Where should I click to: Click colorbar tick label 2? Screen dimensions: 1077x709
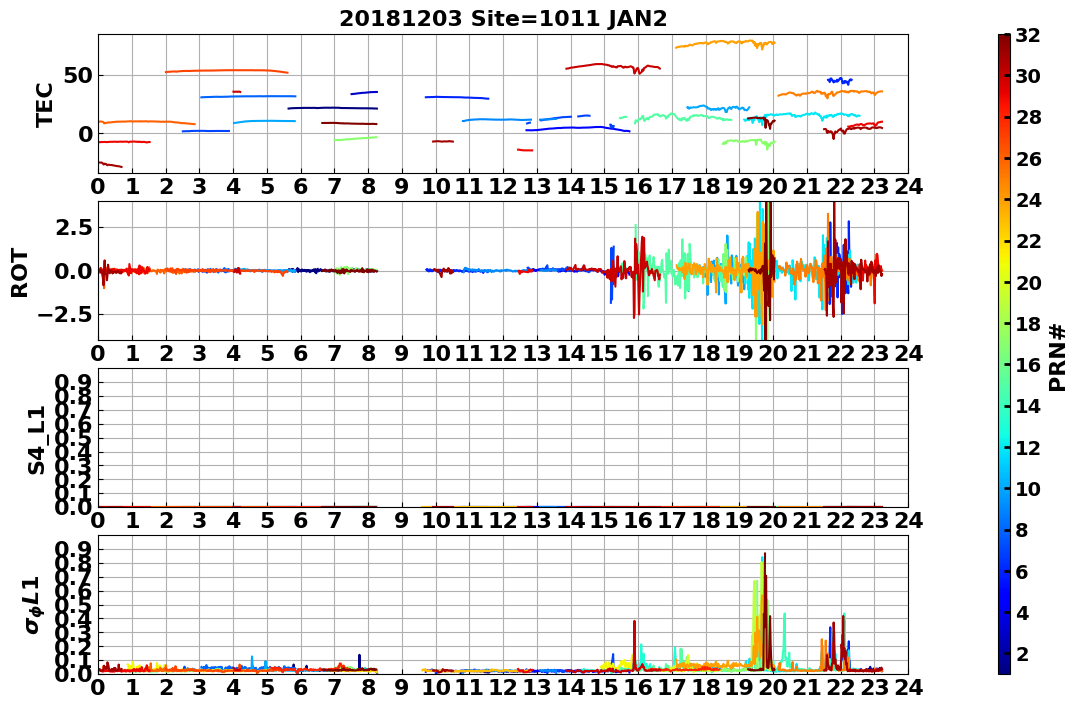(x=1022, y=653)
